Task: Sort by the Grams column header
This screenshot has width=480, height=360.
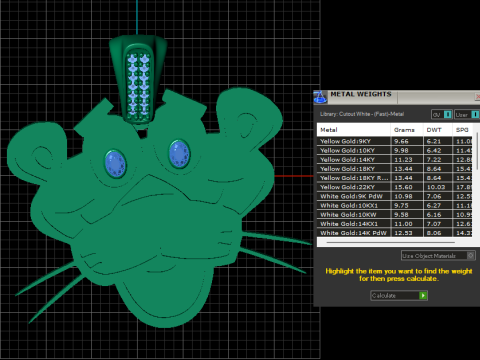Action: (407, 130)
